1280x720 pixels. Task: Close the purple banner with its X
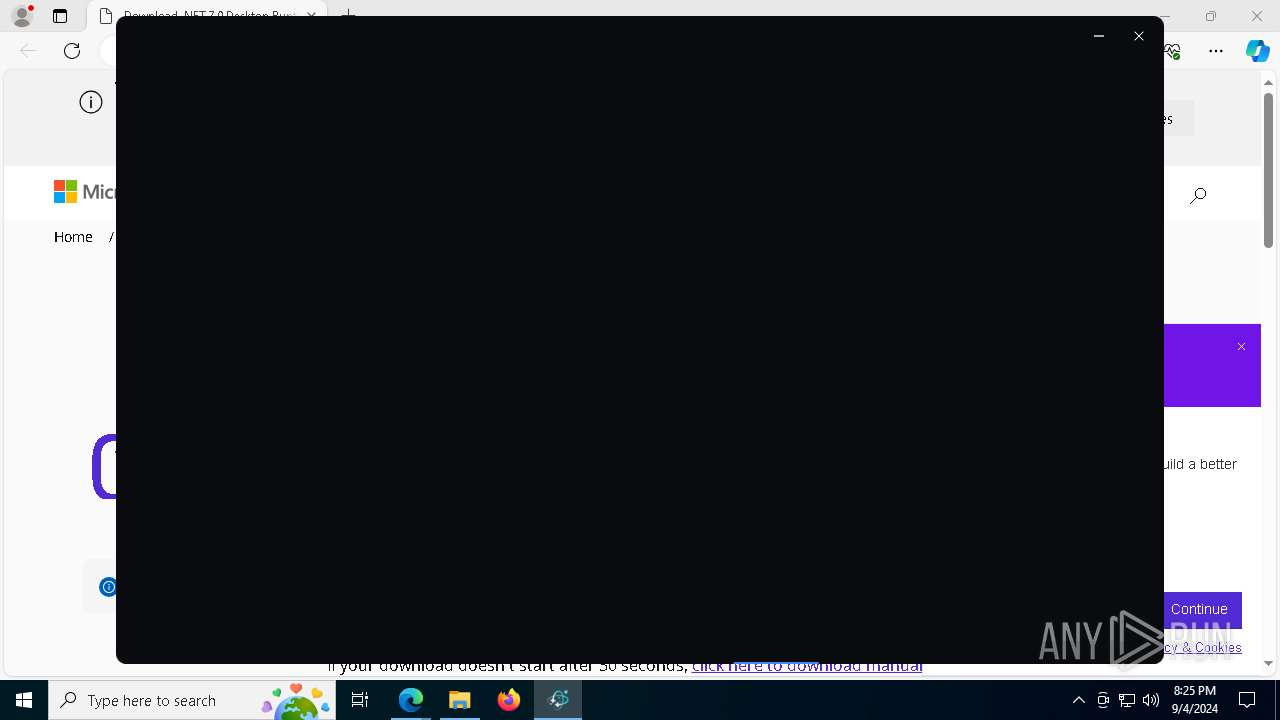pos(1241,347)
